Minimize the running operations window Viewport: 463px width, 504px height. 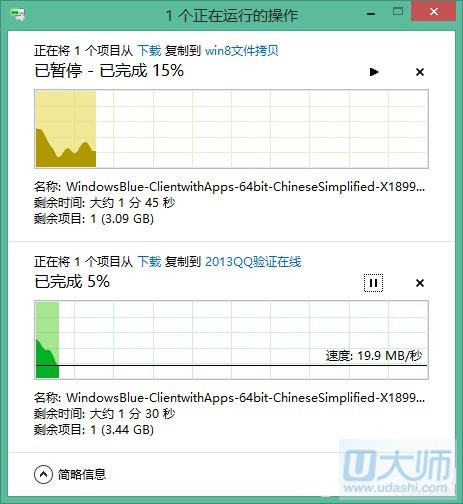click(x=371, y=14)
